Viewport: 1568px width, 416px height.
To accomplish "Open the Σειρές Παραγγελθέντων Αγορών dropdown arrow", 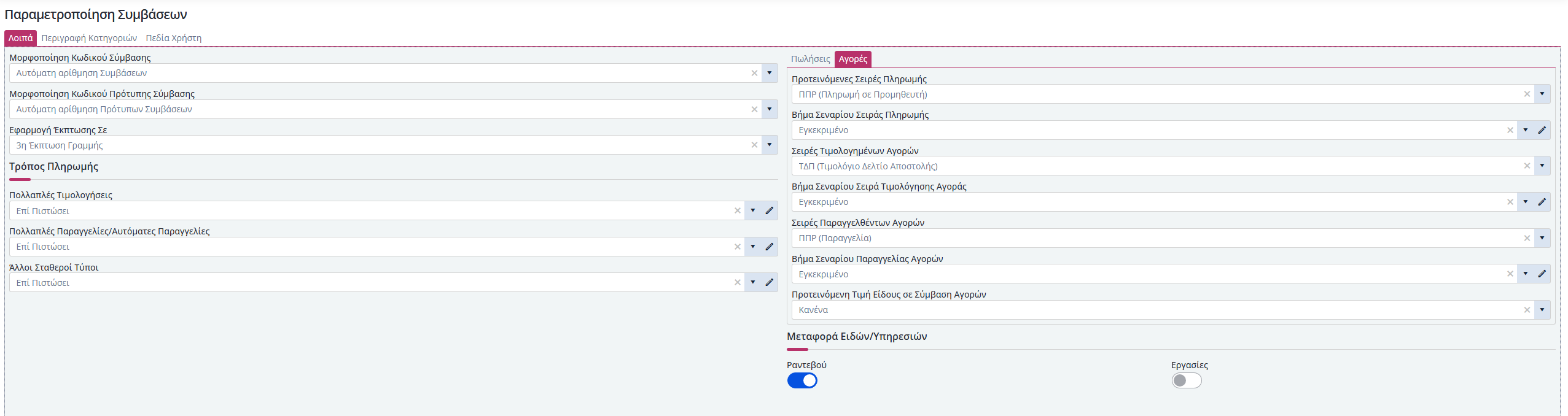I will click(x=1542, y=238).
